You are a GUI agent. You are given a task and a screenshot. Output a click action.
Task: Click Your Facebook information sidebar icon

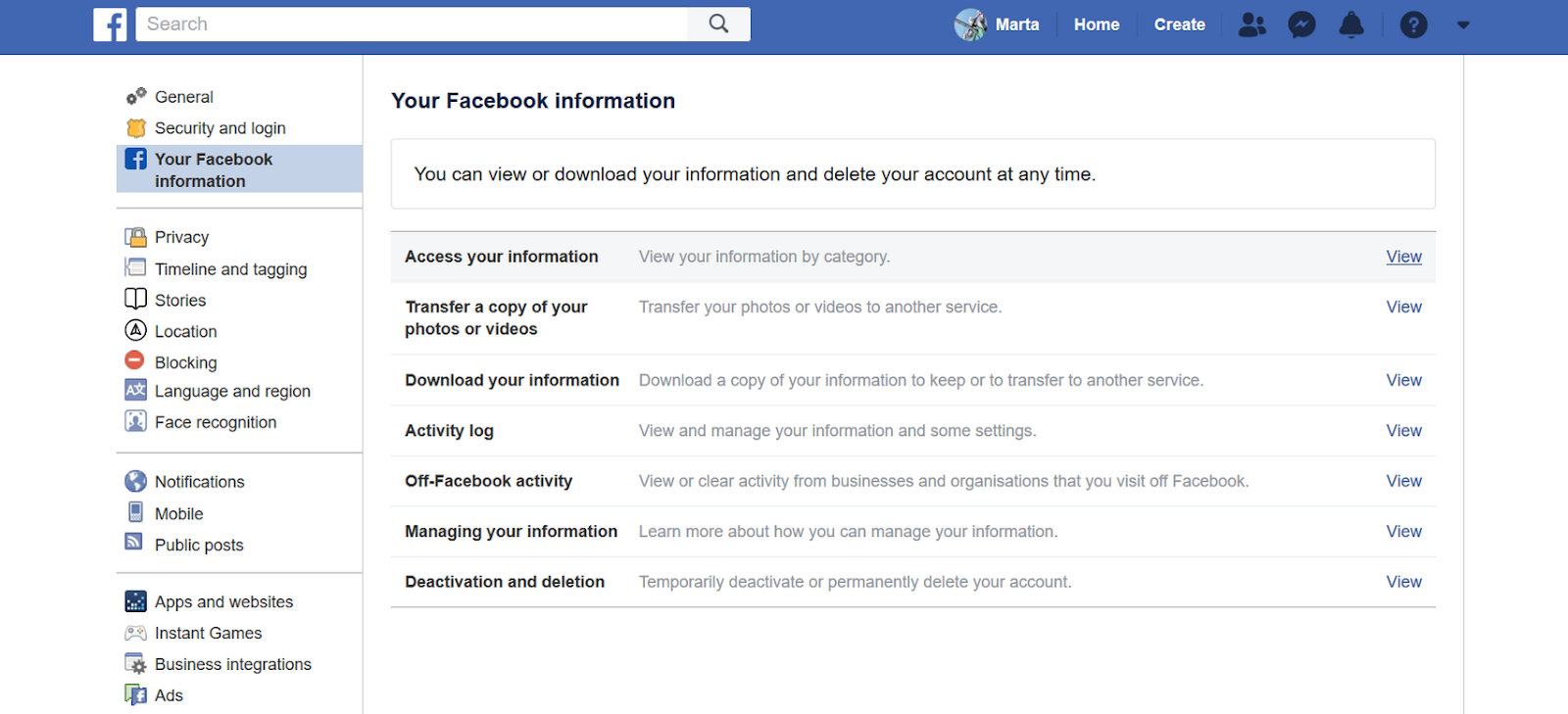click(x=136, y=159)
